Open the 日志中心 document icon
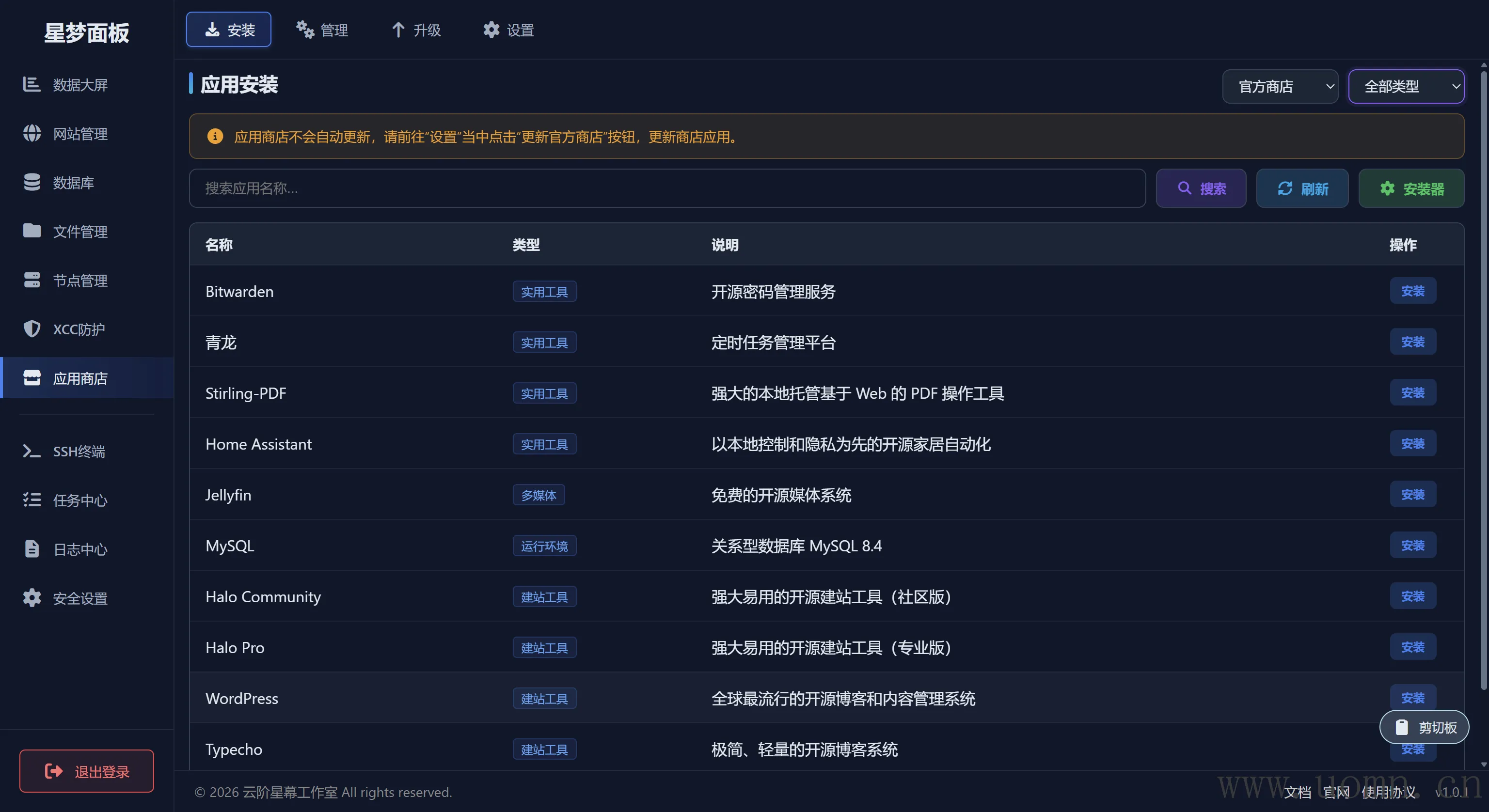Image resolution: width=1489 pixels, height=812 pixels. [x=32, y=549]
